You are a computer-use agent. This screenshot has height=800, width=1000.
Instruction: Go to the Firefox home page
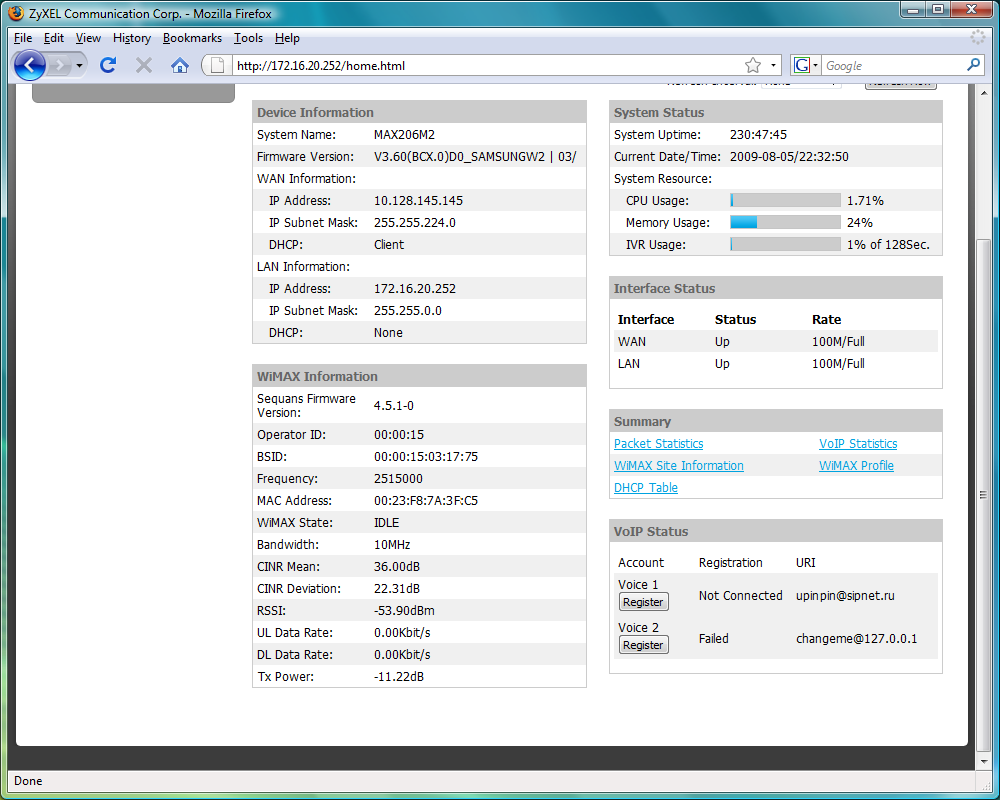tap(180, 65)
